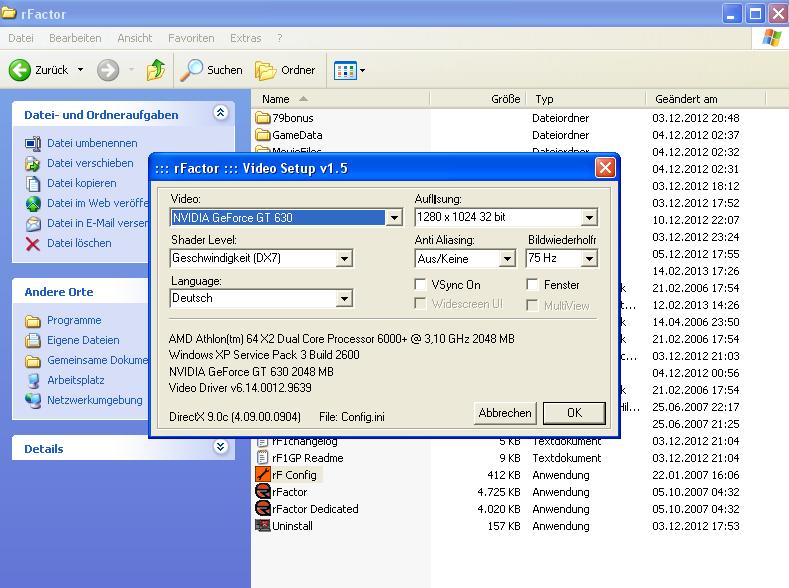Enable the VSync On checkbox

[x=421, y=285]
